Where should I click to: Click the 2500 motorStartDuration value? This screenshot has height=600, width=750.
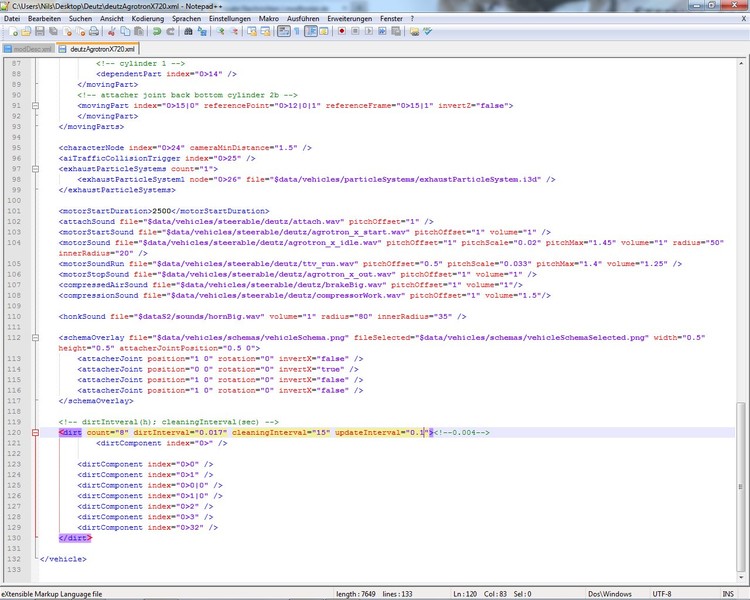point(161,211)
